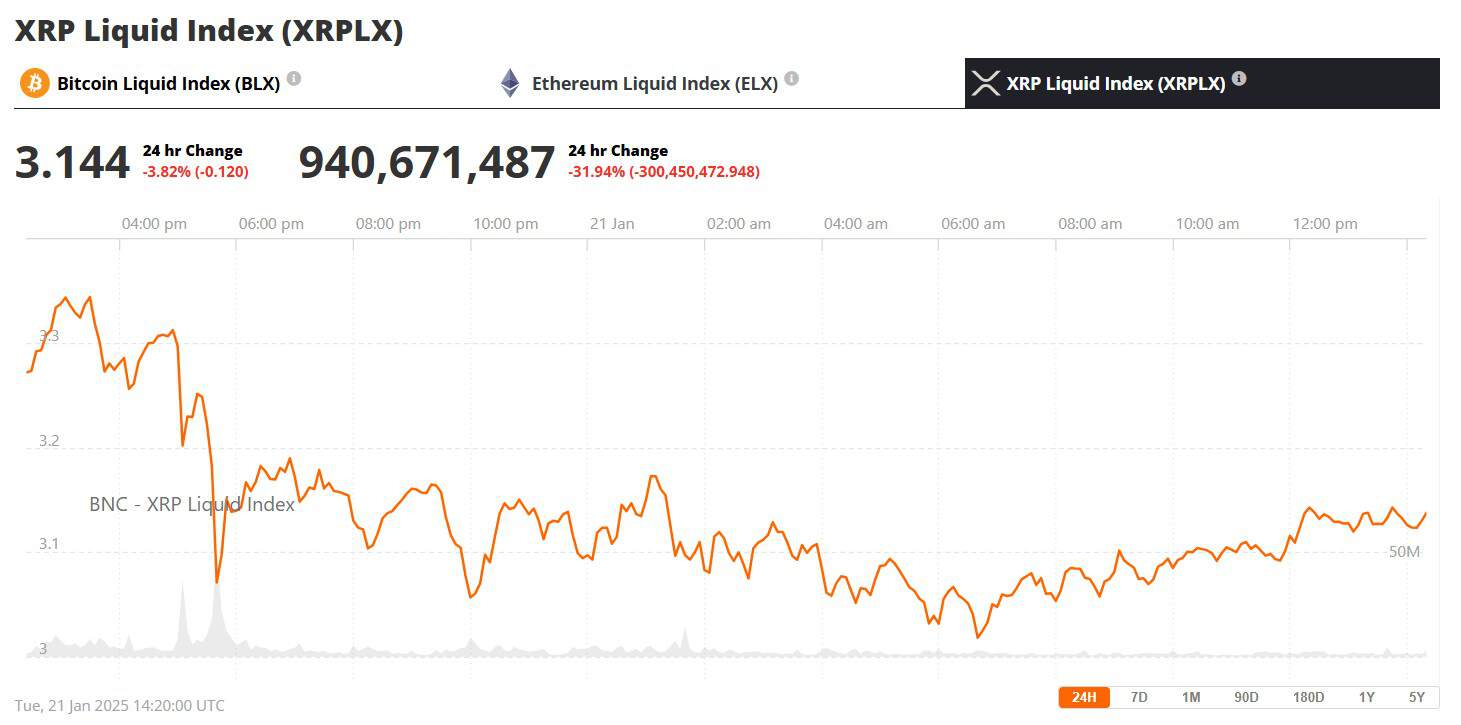Click the 21 Jan date axis label

coord(612,224)
